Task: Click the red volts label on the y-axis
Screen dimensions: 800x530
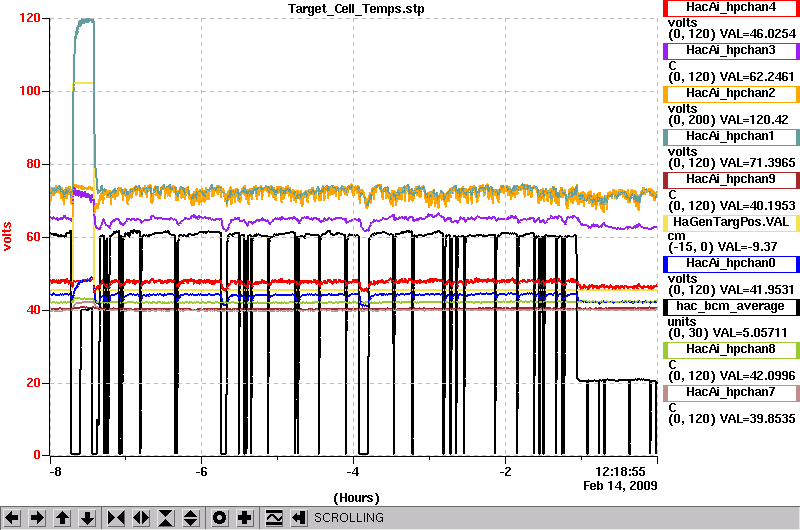Action: point(7,236)
